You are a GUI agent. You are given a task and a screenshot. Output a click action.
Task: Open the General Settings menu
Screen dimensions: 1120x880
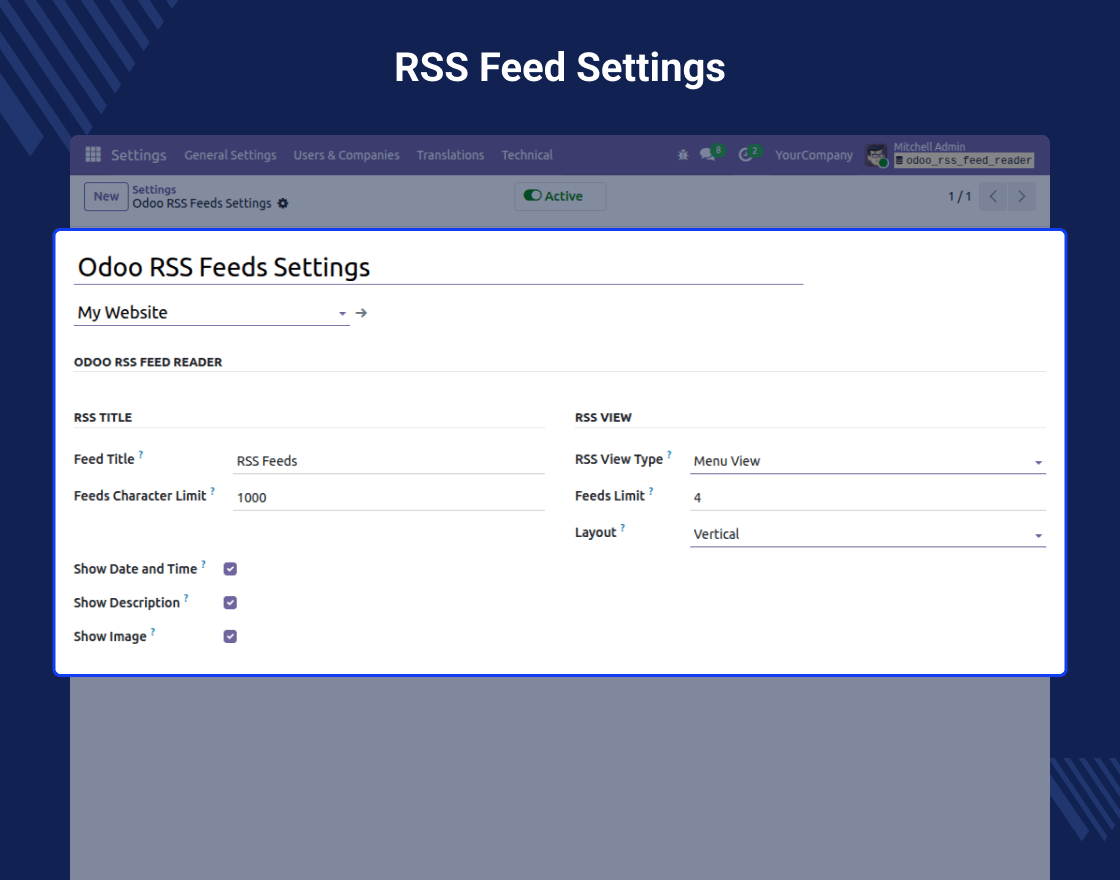[x=230, y=155]
